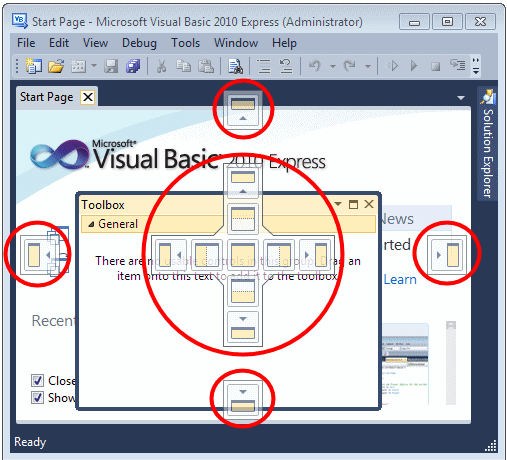Close the Start Page tab
This screenshot has width=507, height=460.
[88, 97]
